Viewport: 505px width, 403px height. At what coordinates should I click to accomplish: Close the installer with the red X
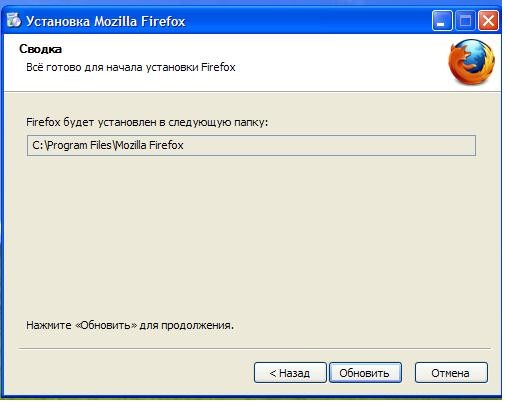[488, 21]
